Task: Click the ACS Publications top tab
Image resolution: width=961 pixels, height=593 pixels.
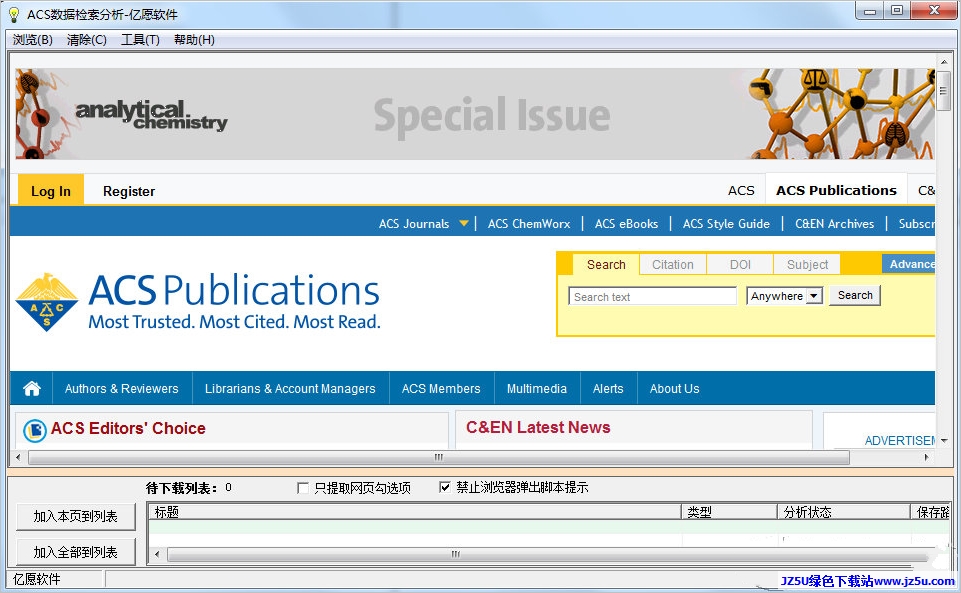Action: [836, 191]
